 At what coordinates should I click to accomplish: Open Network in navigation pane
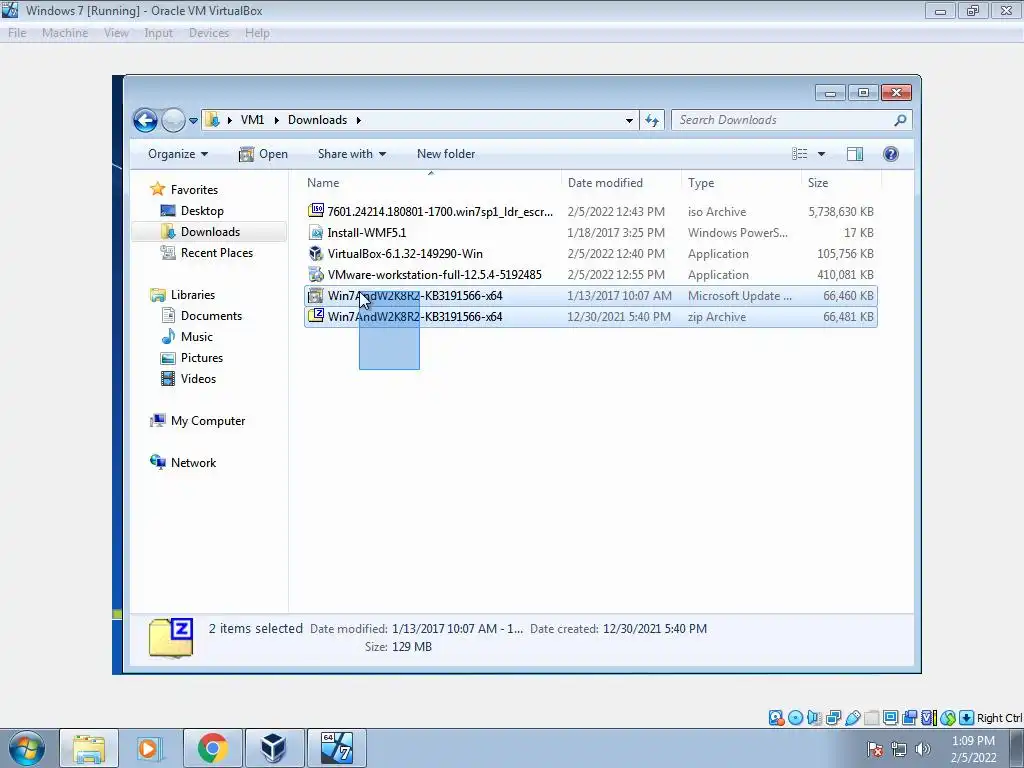pos(193,462)
